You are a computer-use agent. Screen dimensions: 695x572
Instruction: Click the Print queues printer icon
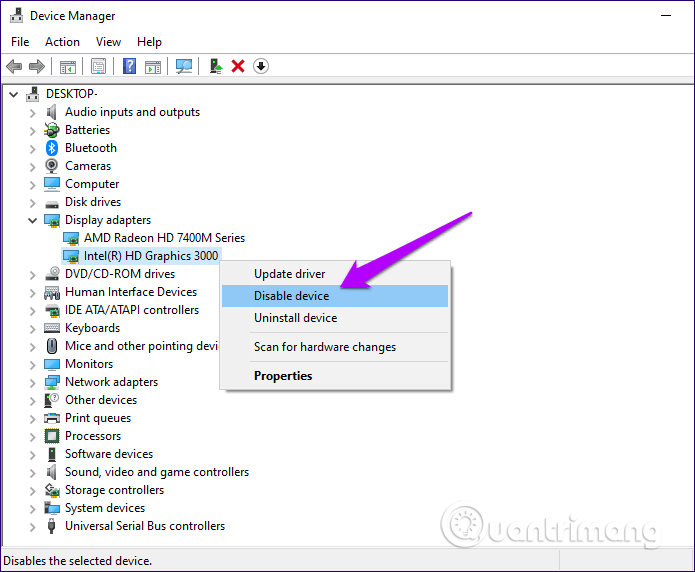(52, 418)
